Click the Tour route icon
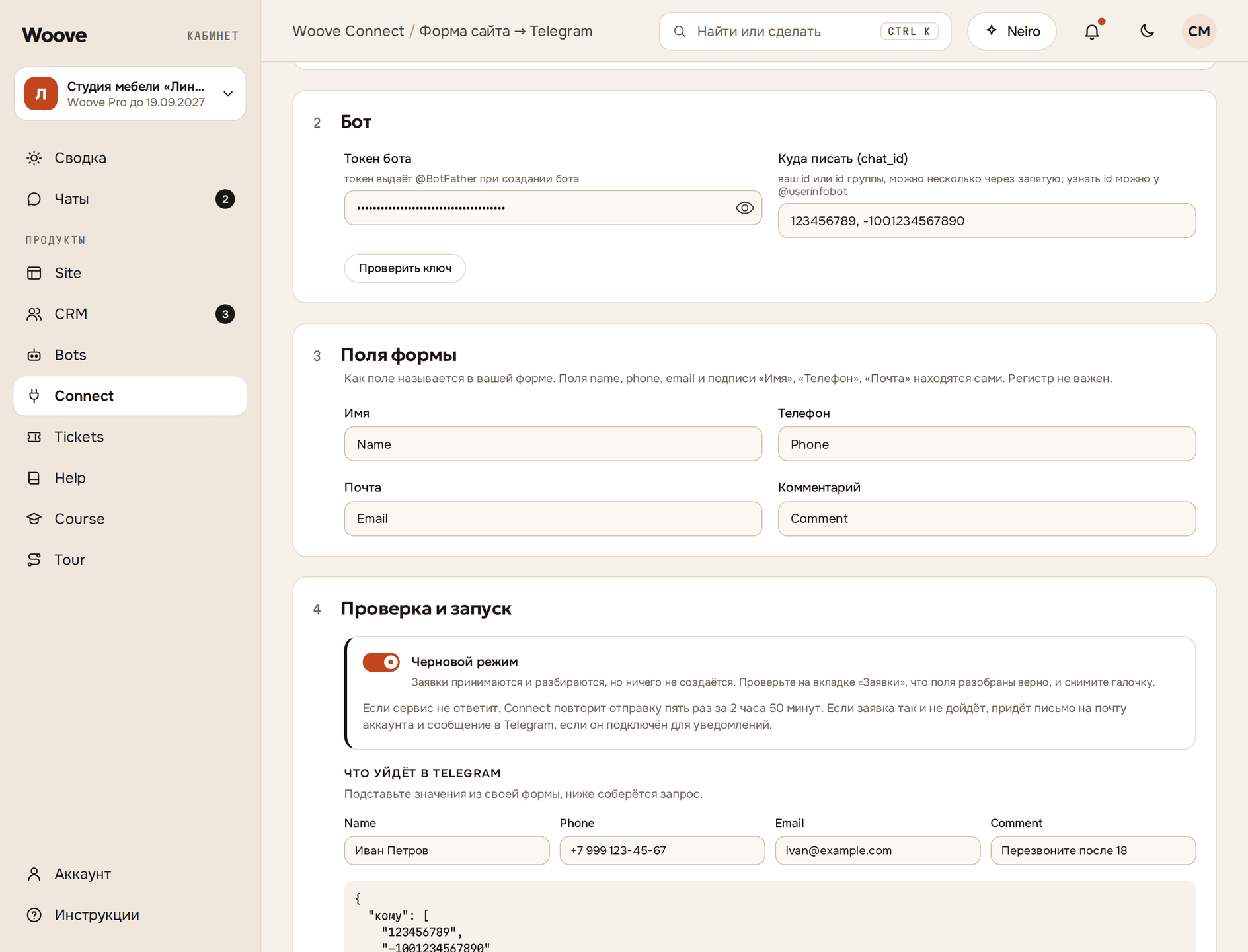Screen dimensions: 1248x952 coord(34,560)
